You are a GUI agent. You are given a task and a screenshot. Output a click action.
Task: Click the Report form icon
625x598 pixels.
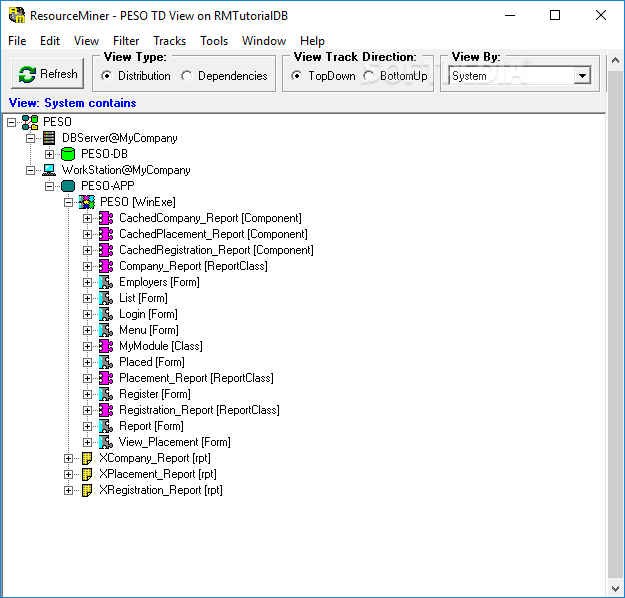[106, 426]
